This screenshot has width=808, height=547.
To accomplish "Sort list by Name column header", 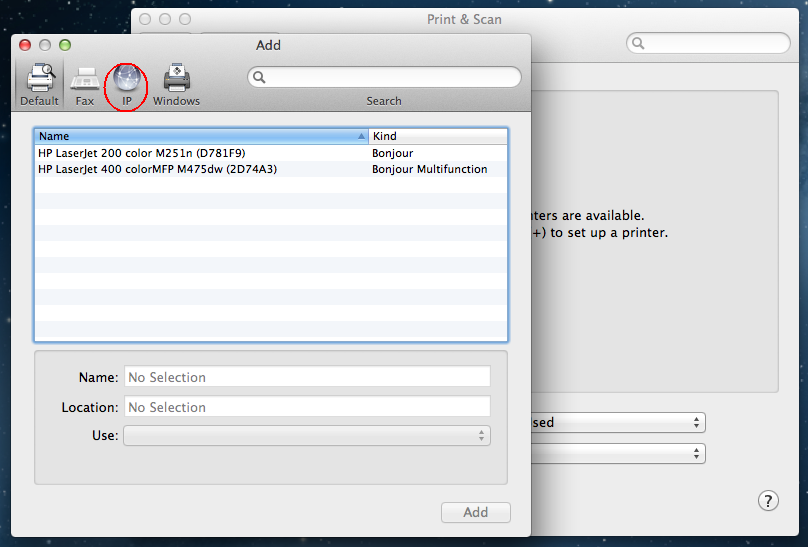I will [200, 136].
